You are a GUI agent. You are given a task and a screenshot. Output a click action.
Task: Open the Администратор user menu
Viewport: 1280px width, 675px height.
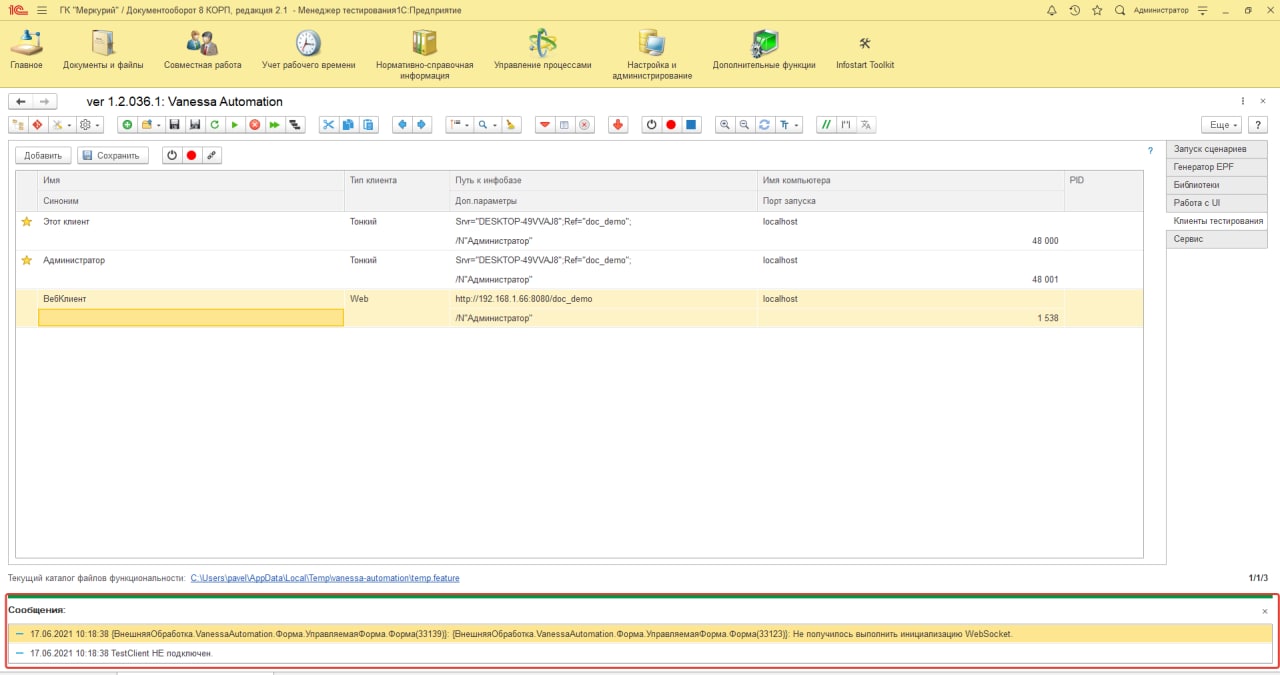click(1161, 10)
